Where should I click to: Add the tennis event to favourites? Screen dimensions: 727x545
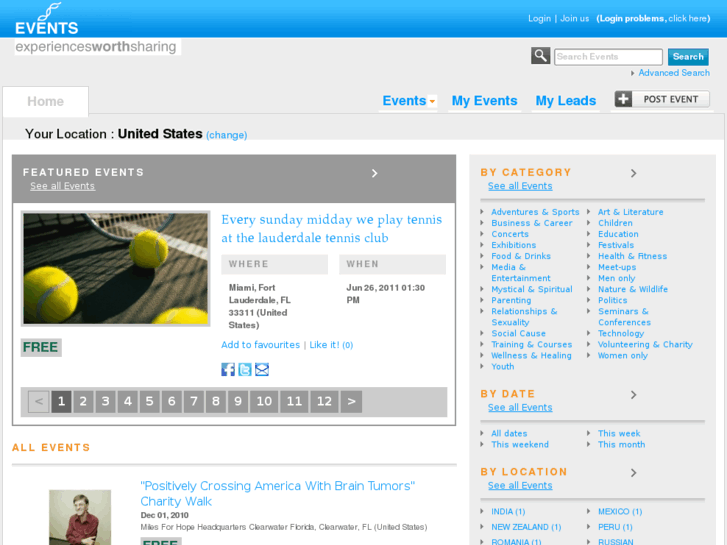tap(261, 345)
